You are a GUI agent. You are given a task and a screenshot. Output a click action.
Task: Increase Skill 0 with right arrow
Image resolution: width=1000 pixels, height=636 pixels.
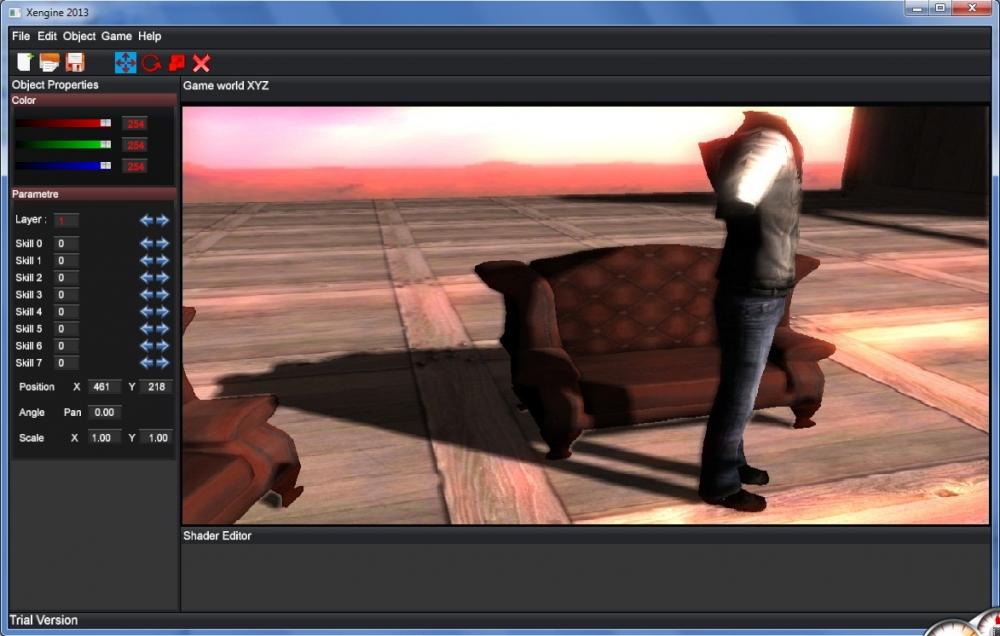(163, 243)
